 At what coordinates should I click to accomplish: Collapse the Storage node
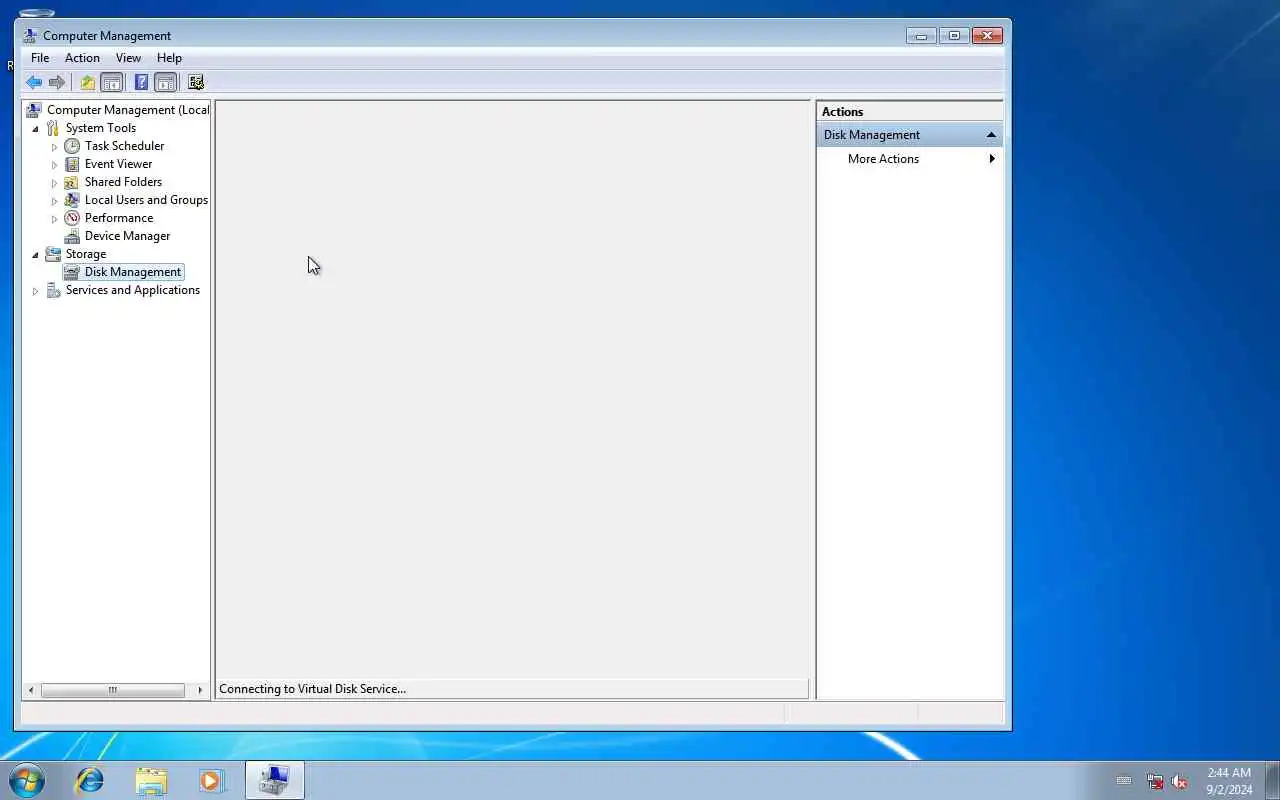[36, 255]
